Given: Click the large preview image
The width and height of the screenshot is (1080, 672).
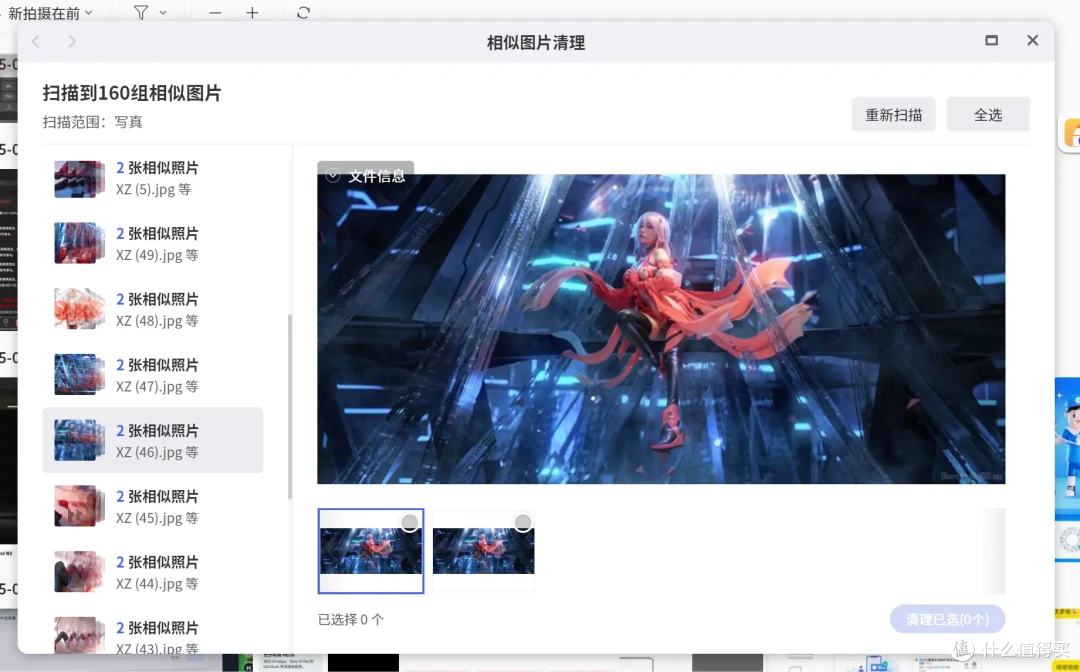Looking at the screenshot, I should click(661, 329).
